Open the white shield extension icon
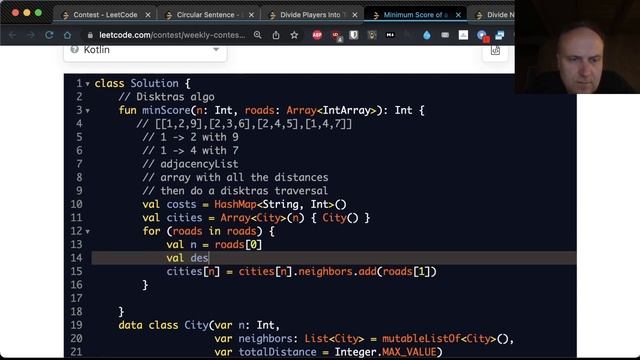Image resolution: width=640 pixels, height=360 pixels. tap(354, 35)
